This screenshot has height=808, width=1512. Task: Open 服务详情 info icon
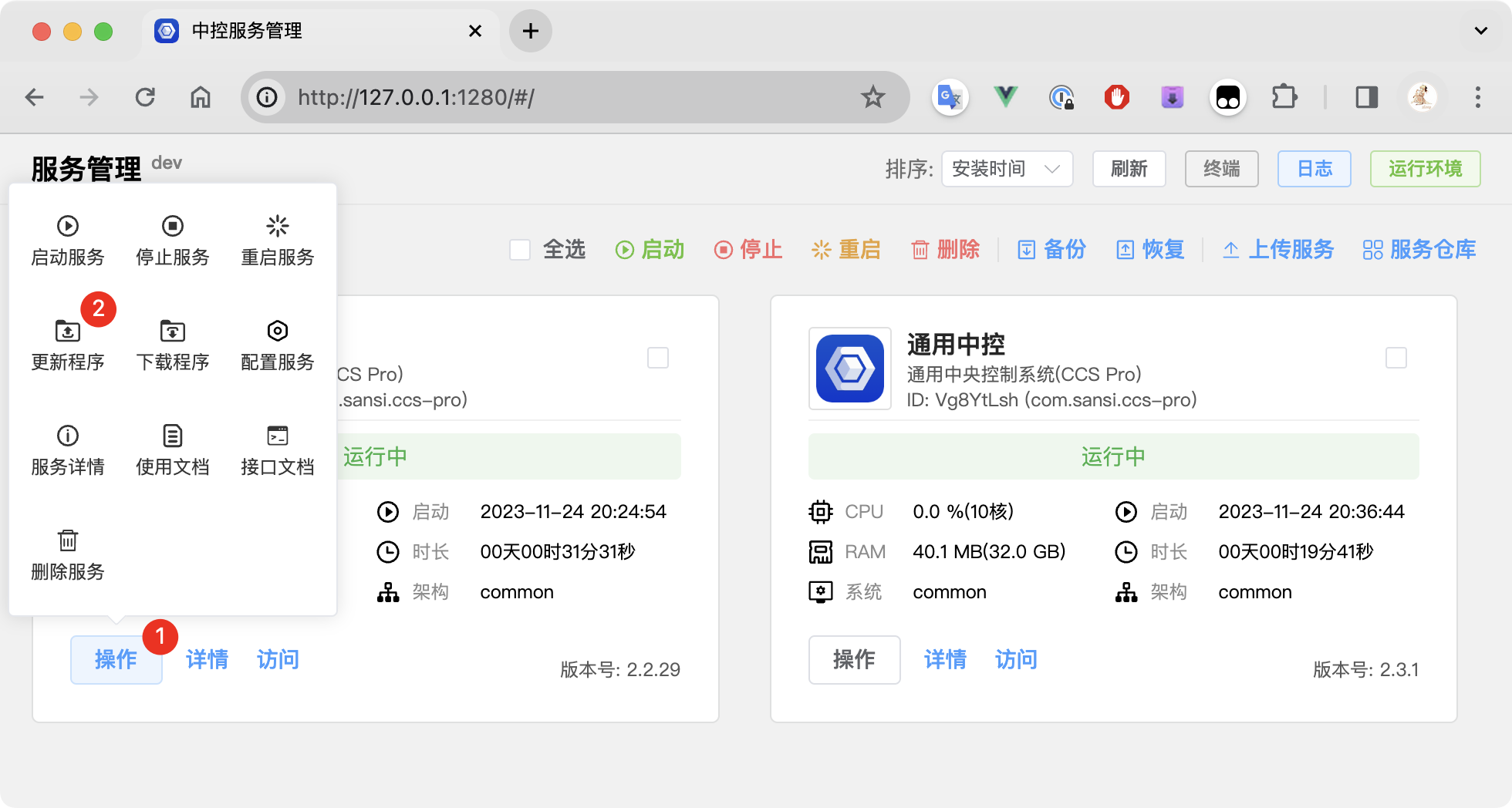68,436
